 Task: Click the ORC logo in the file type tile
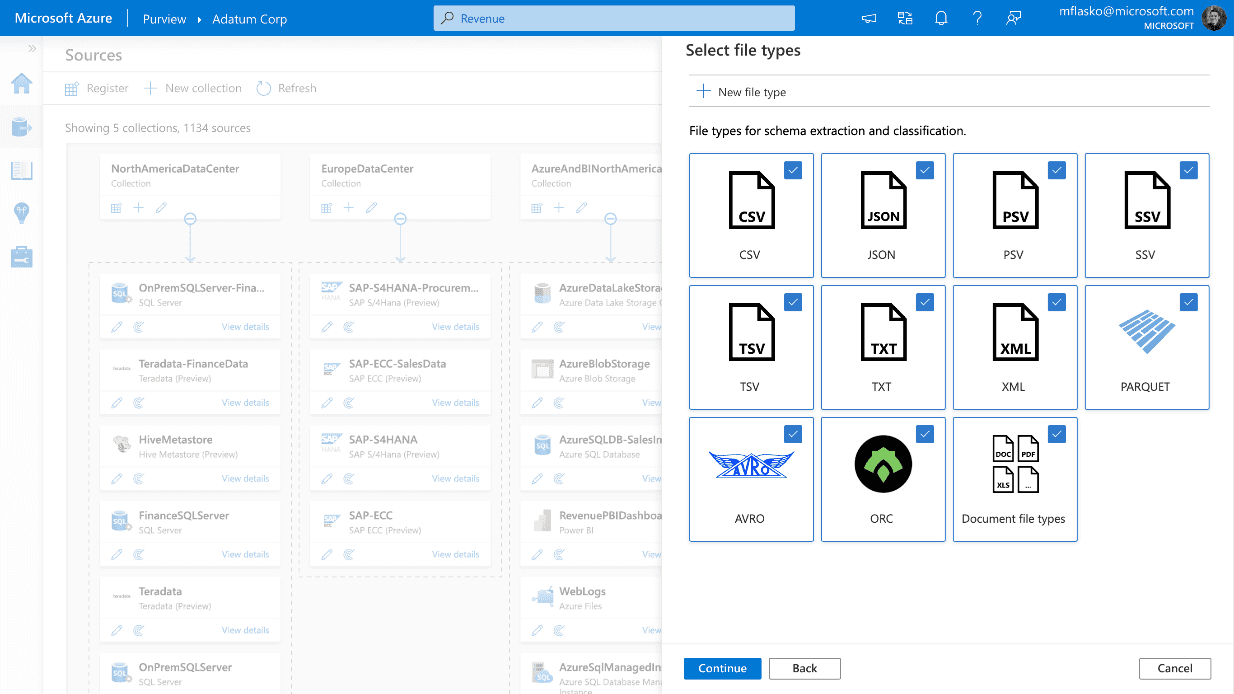pos(882,465)
